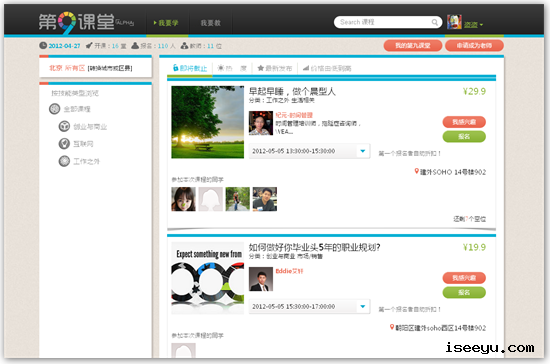Select the 全部课程 category icon in the sidebar

[x=54, y=109]
